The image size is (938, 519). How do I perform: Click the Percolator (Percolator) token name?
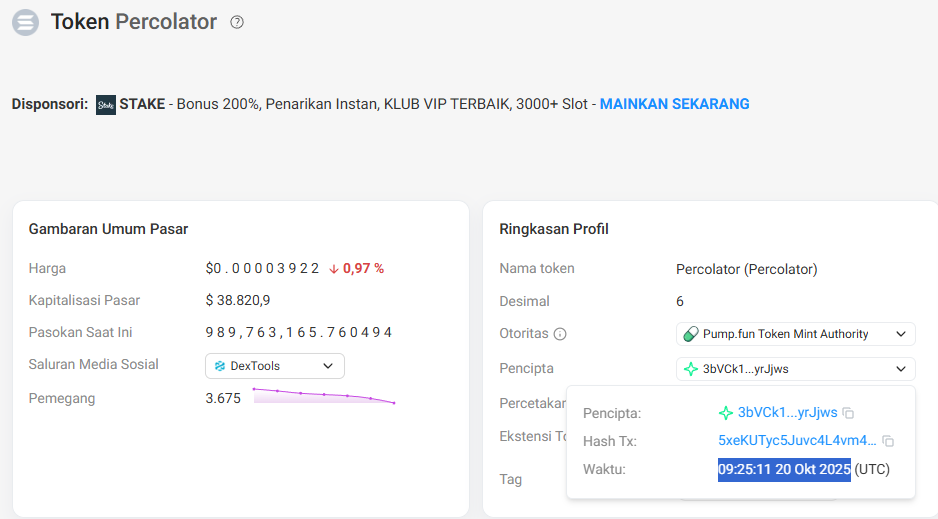click(x=746, y=269)
